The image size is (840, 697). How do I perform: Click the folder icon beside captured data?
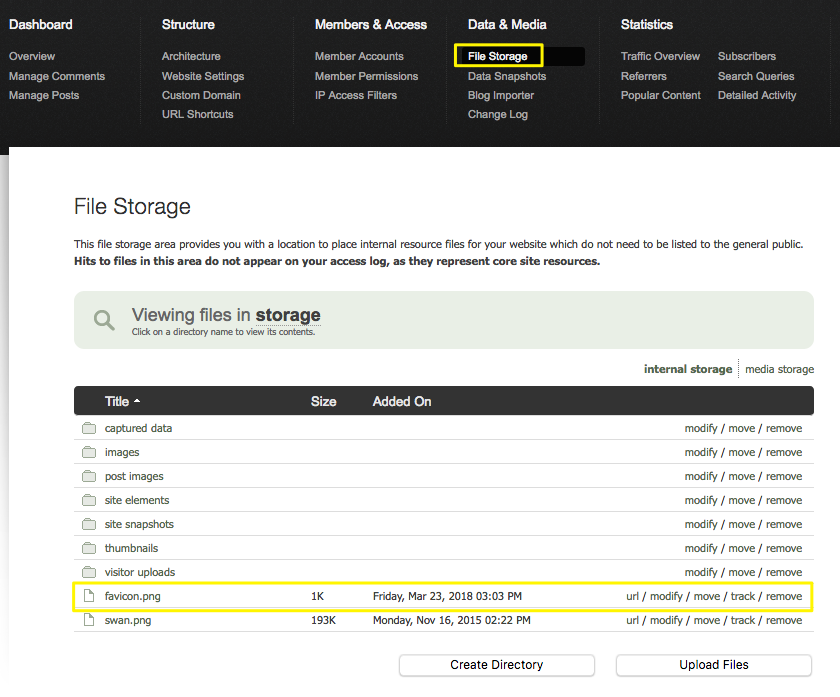click(88, 429)
